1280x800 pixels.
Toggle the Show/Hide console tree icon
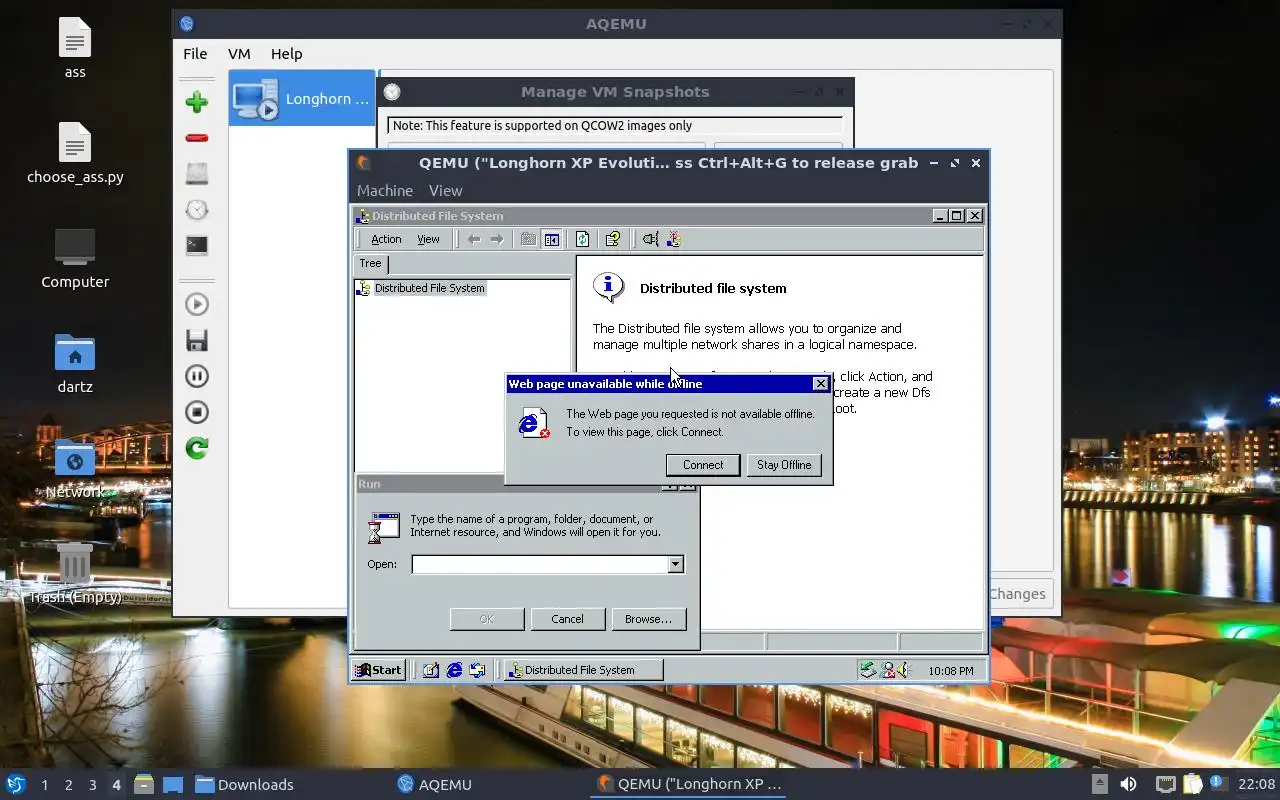551,239
